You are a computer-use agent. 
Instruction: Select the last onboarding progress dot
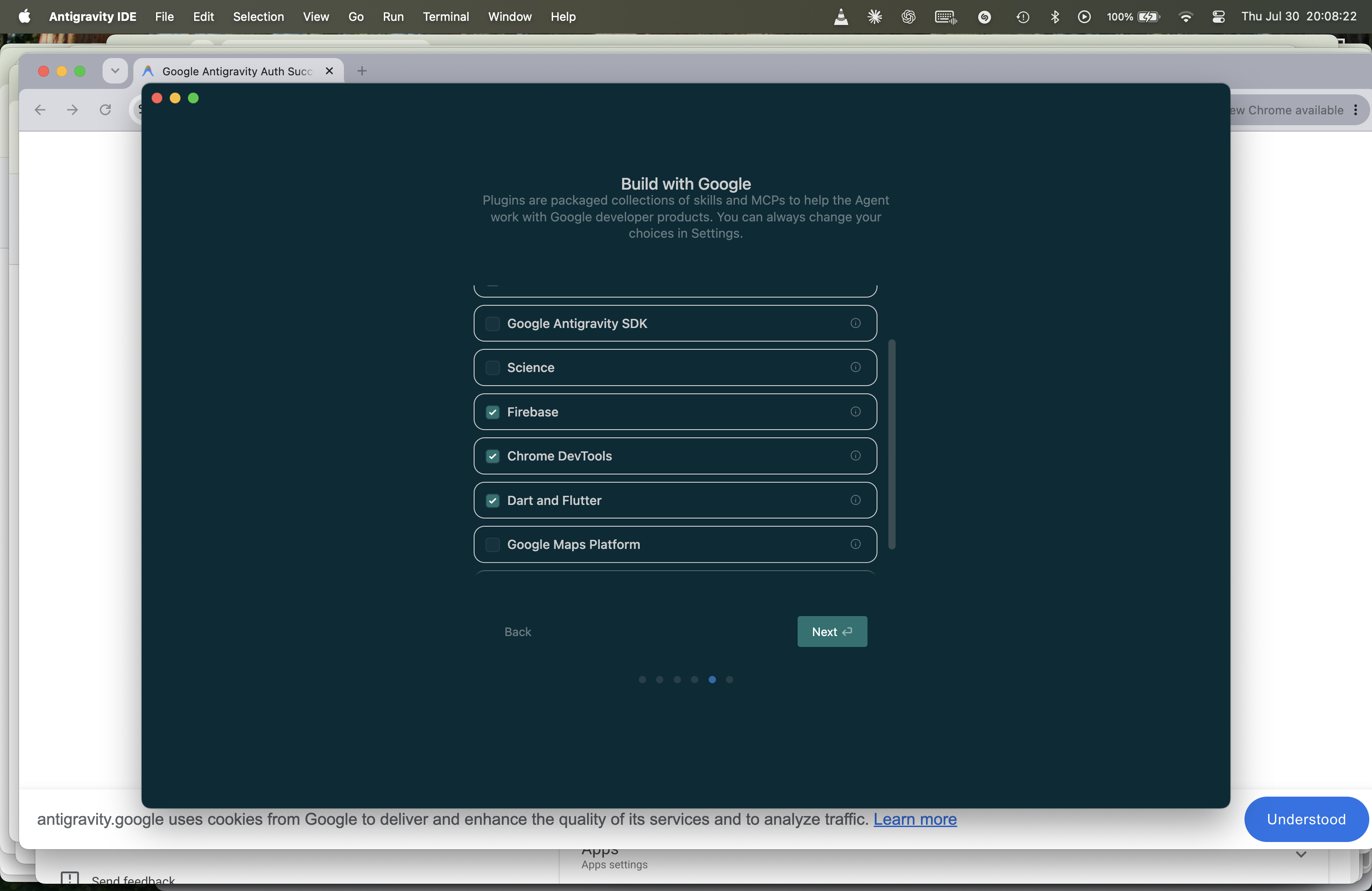[729, 680]
